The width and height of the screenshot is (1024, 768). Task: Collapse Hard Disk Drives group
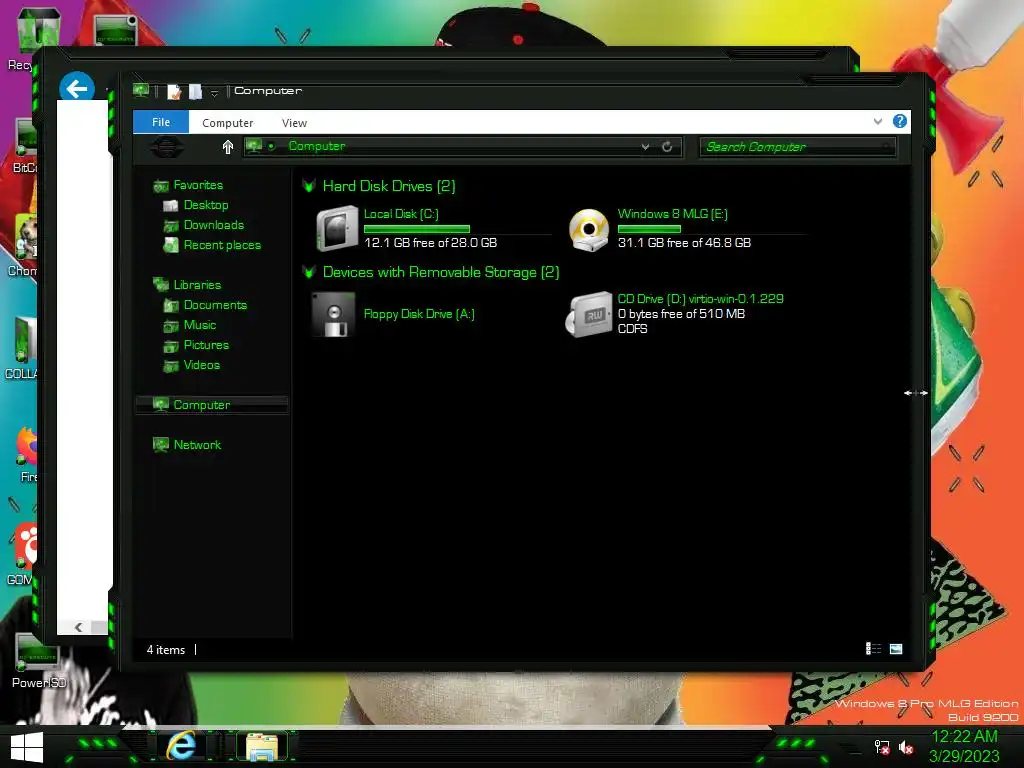[310, 186]
